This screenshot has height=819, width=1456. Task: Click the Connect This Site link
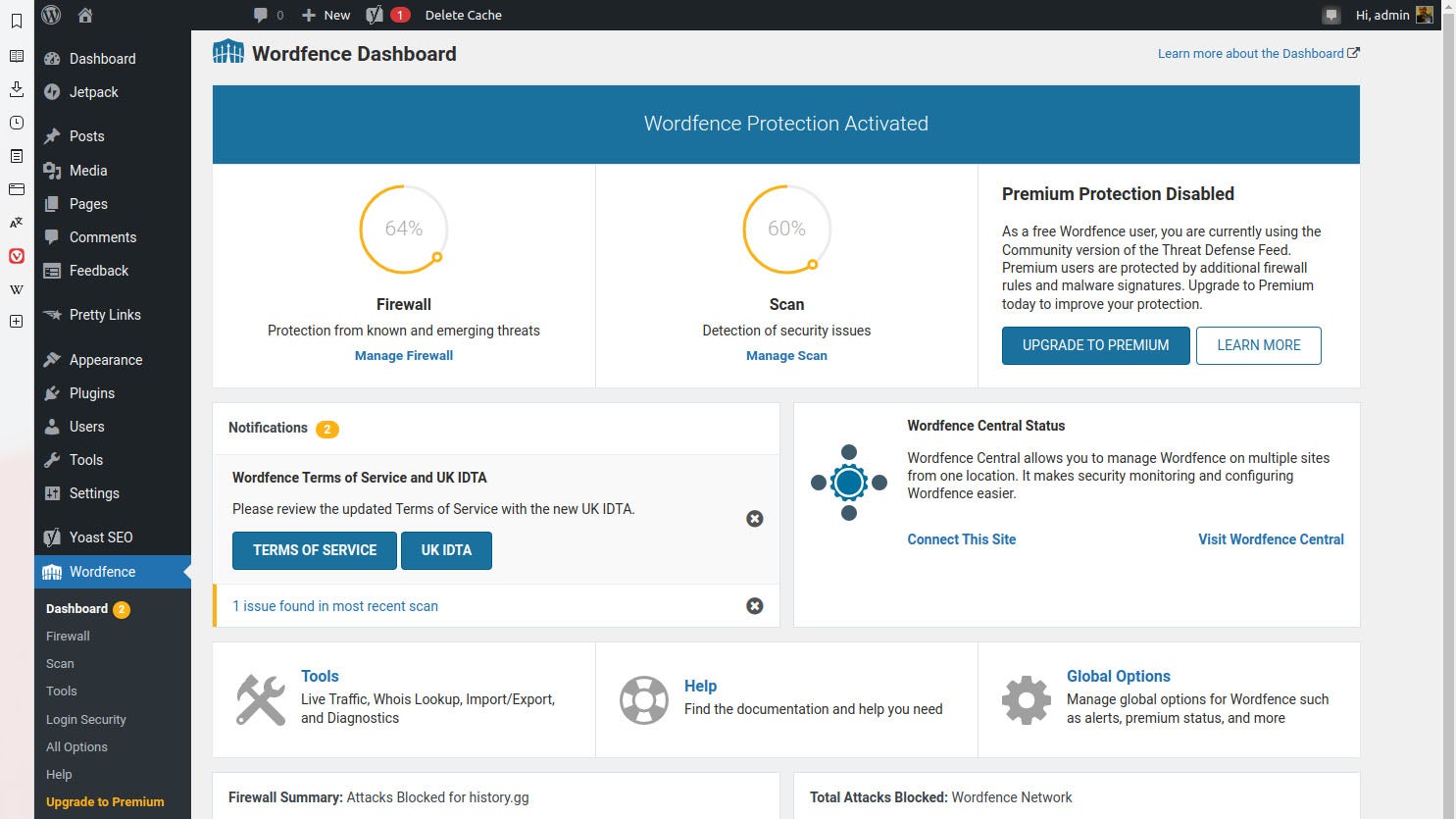(x=962, y=539)
